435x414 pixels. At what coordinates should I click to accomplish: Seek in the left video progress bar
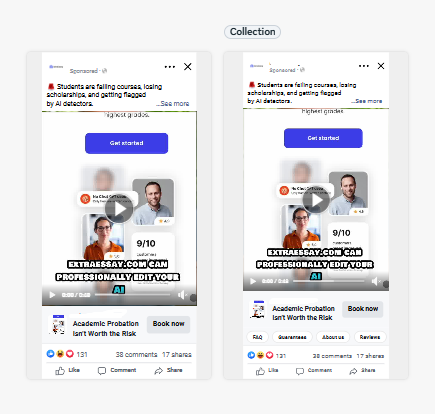(133, 295)
